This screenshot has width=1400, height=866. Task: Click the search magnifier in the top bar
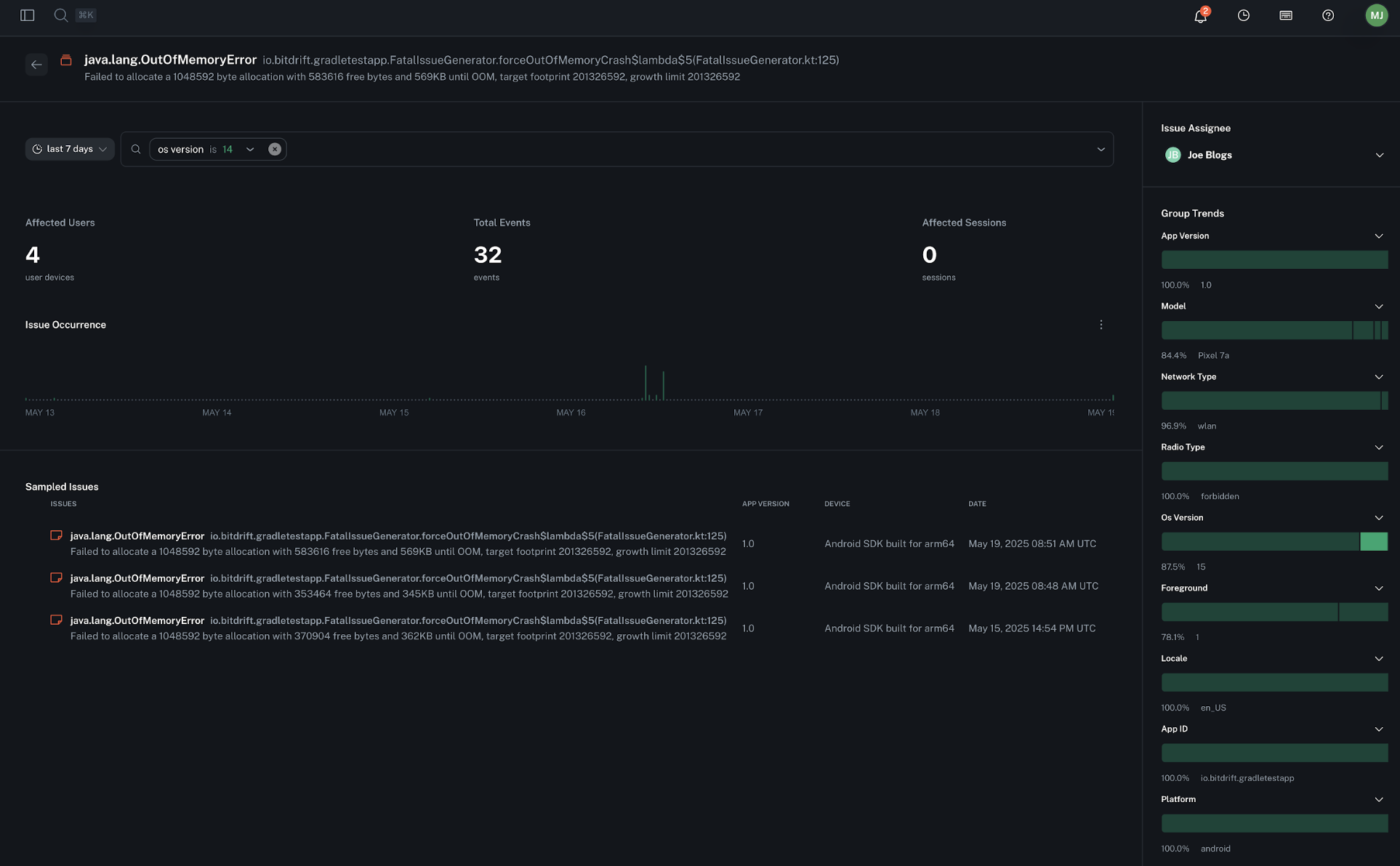(x=60, y=15)
